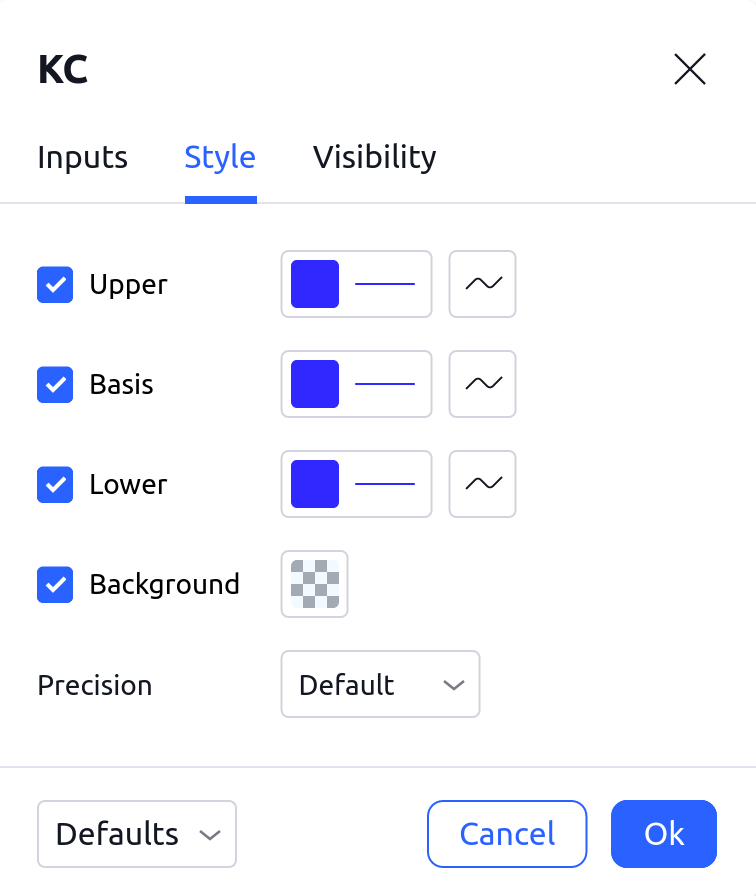Toggle the Lower plot checkbox
The width and height of the screenshot is (756, 896).
[55, 485]
